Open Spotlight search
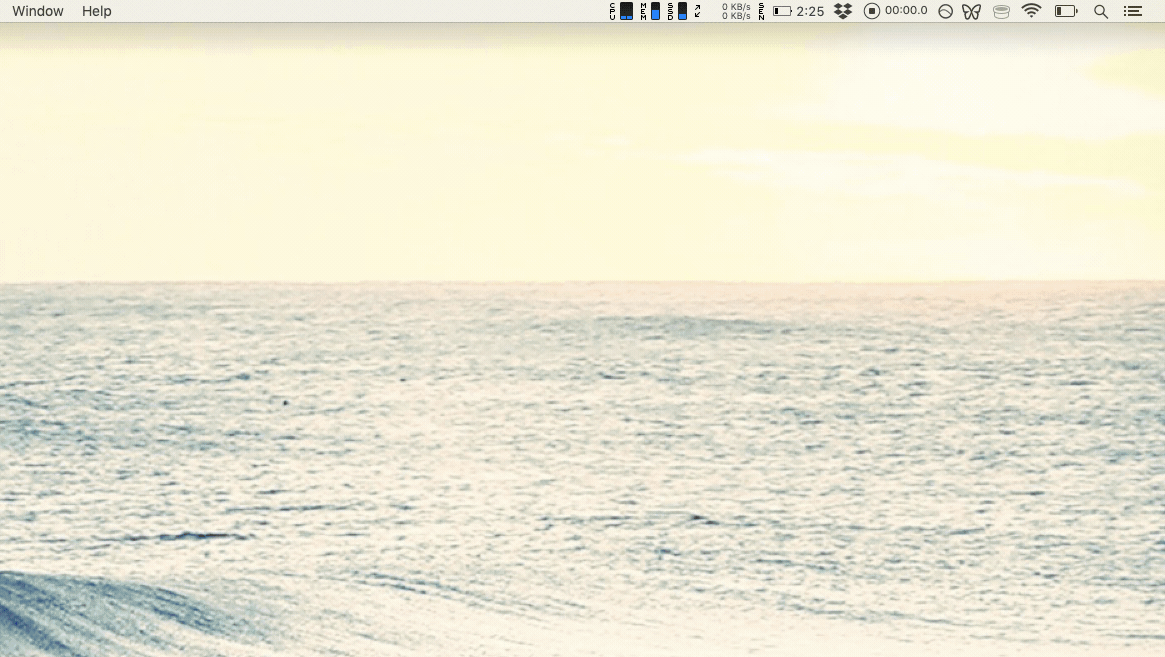This screenshot has width=1165, height=657. 1101,11
